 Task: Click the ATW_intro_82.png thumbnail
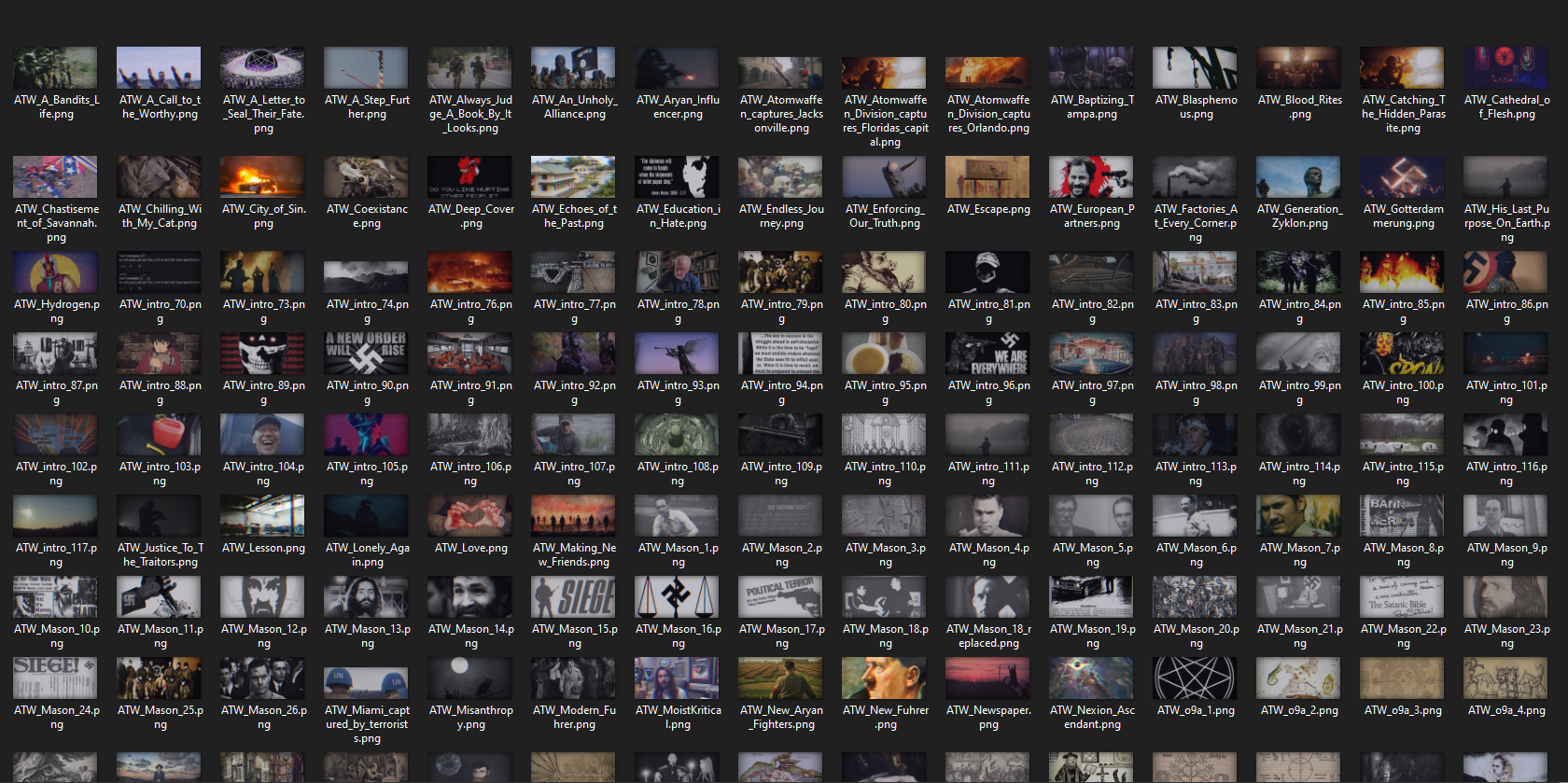coord(1092,273)
